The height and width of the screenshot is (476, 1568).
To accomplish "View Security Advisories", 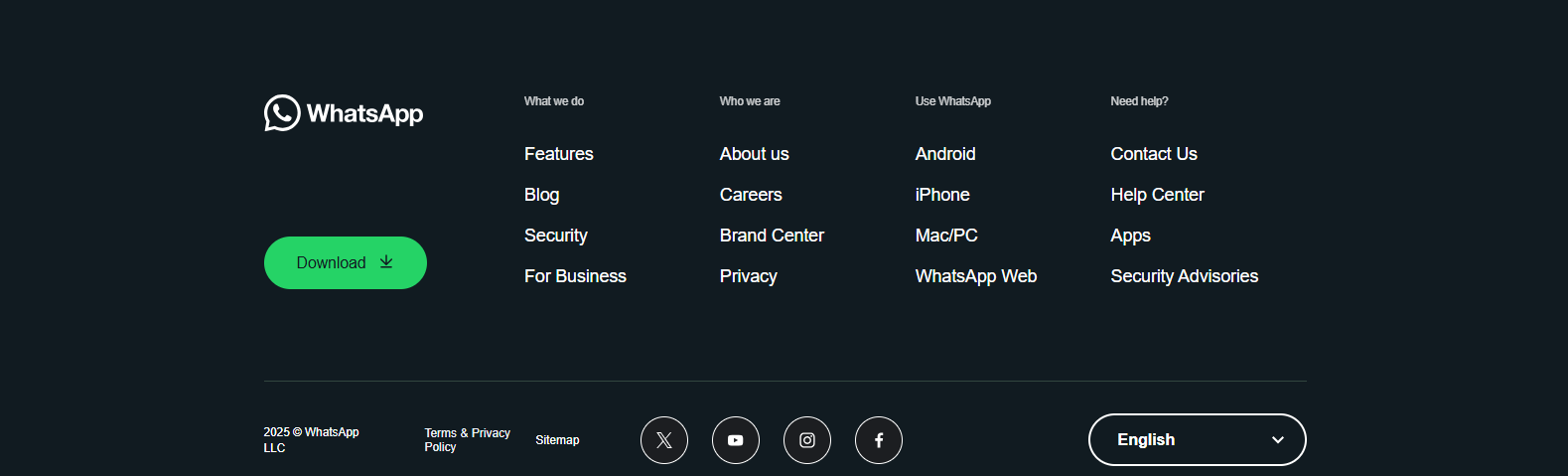I will click(1184, 276).
